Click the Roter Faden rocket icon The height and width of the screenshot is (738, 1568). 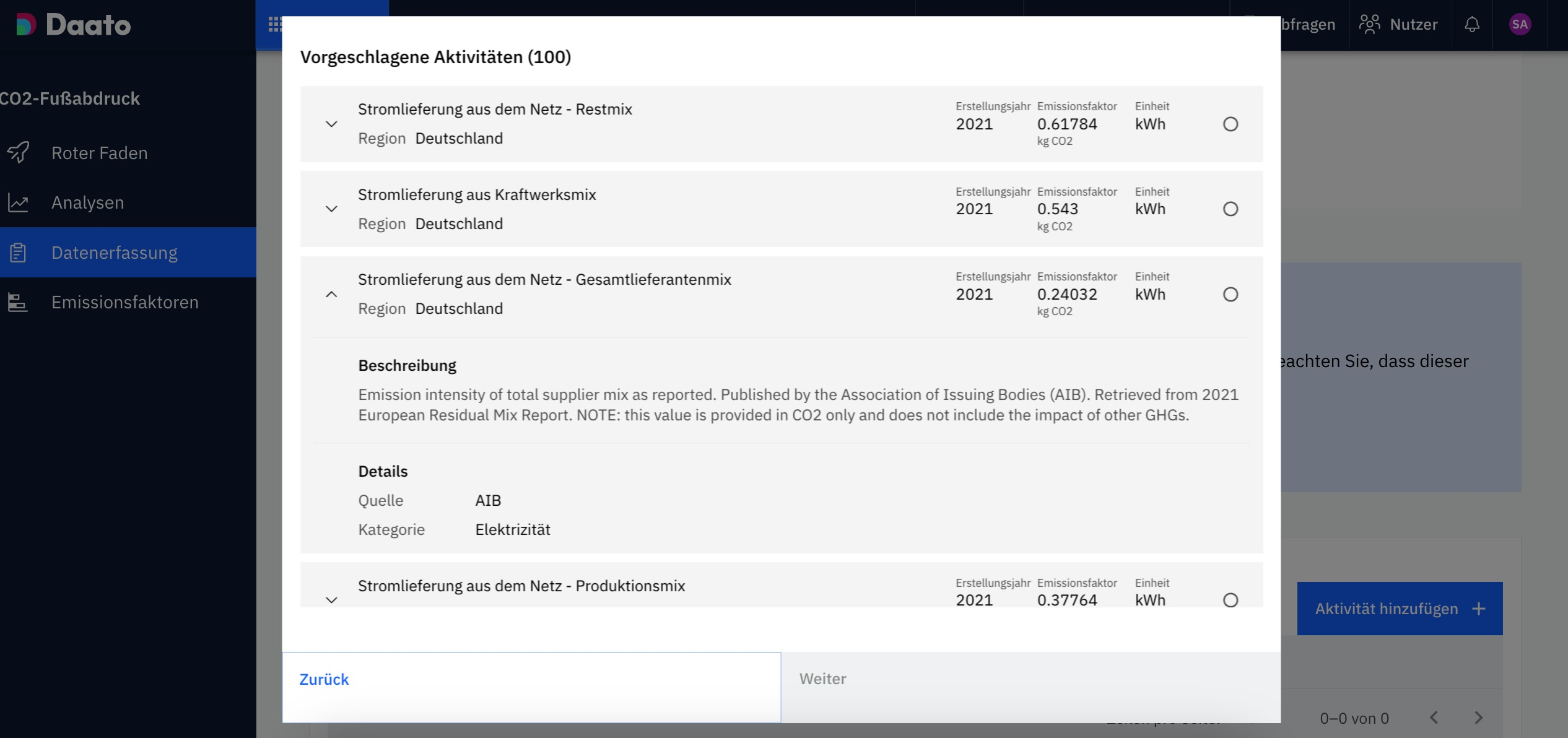click(x=19, y=152)
